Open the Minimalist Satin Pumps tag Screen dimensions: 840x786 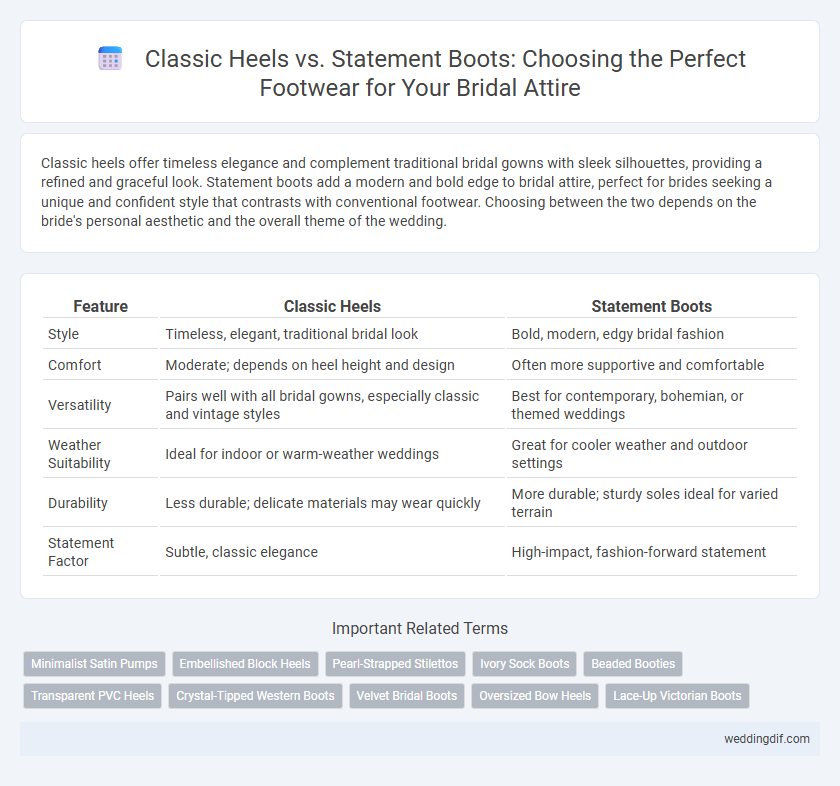tap(94, 663)
